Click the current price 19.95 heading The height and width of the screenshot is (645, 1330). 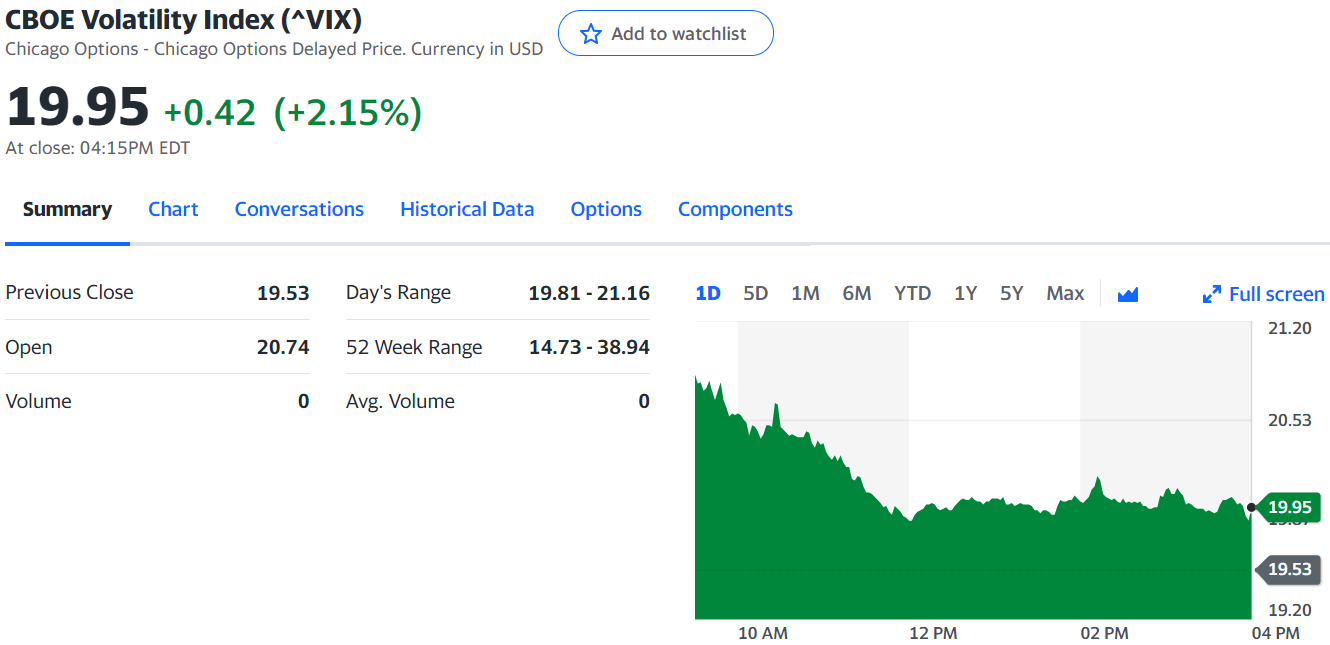click(77, 107)
